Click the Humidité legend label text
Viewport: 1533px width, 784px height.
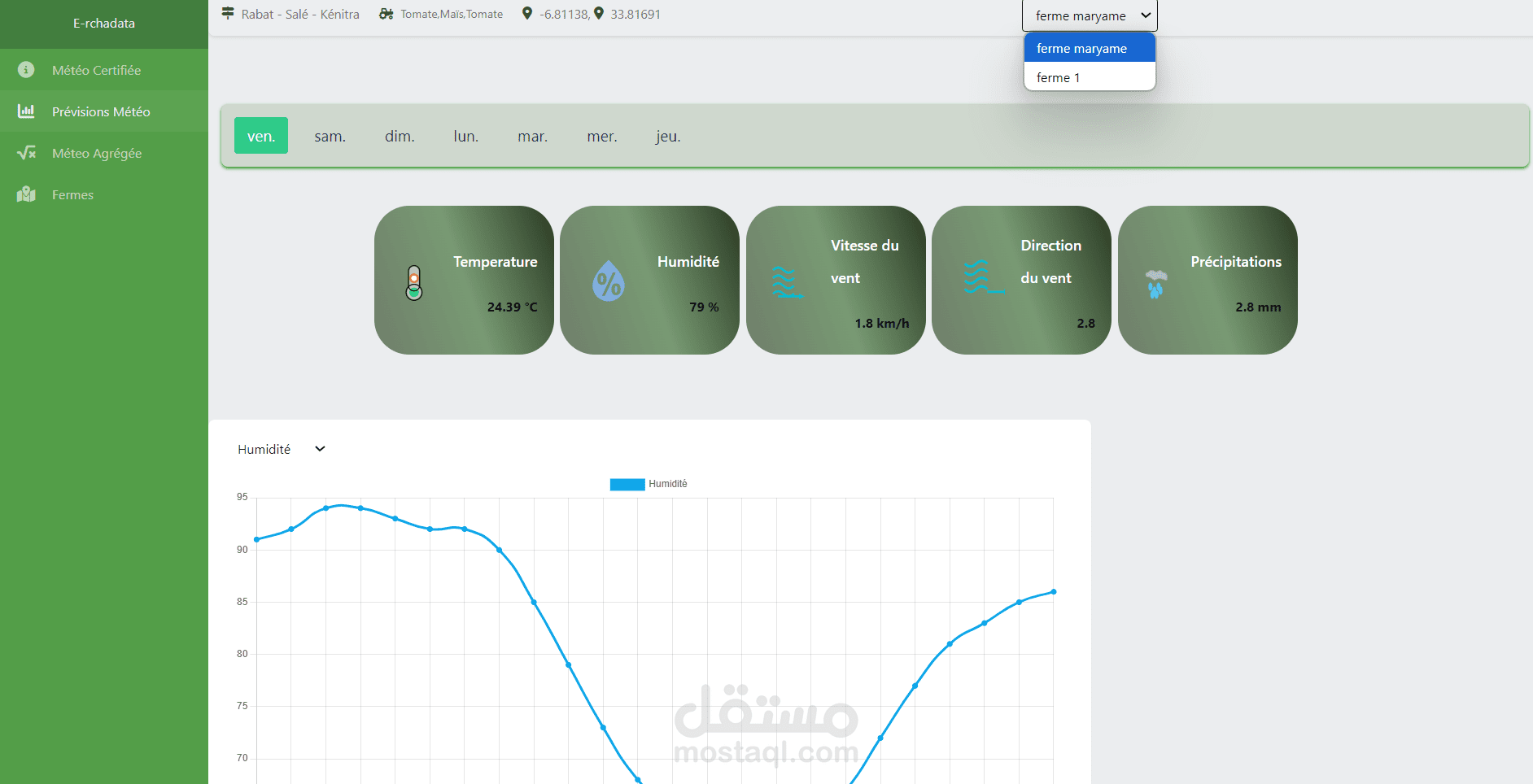(x=668, y=484)
